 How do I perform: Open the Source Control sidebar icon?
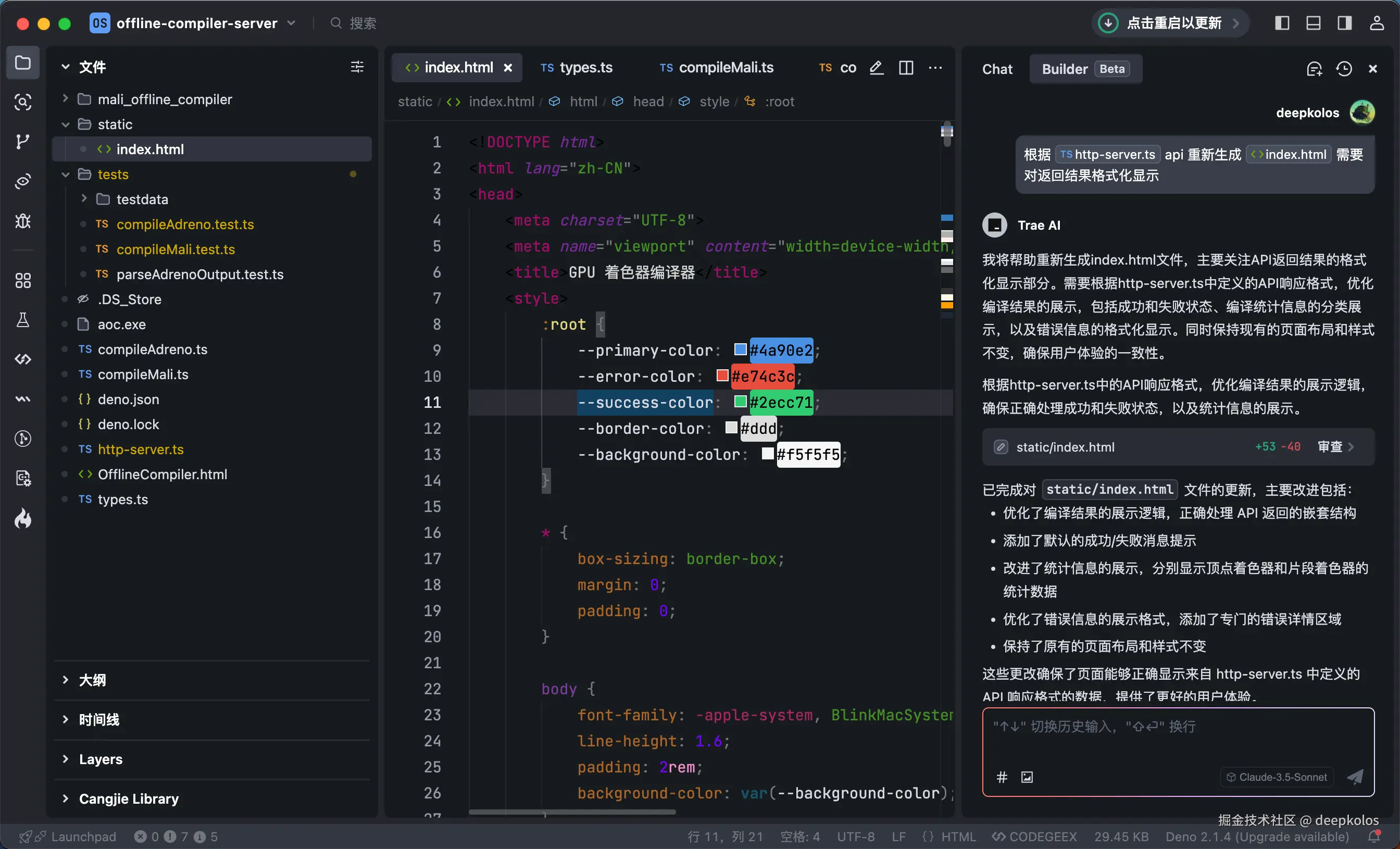point(23,142)
